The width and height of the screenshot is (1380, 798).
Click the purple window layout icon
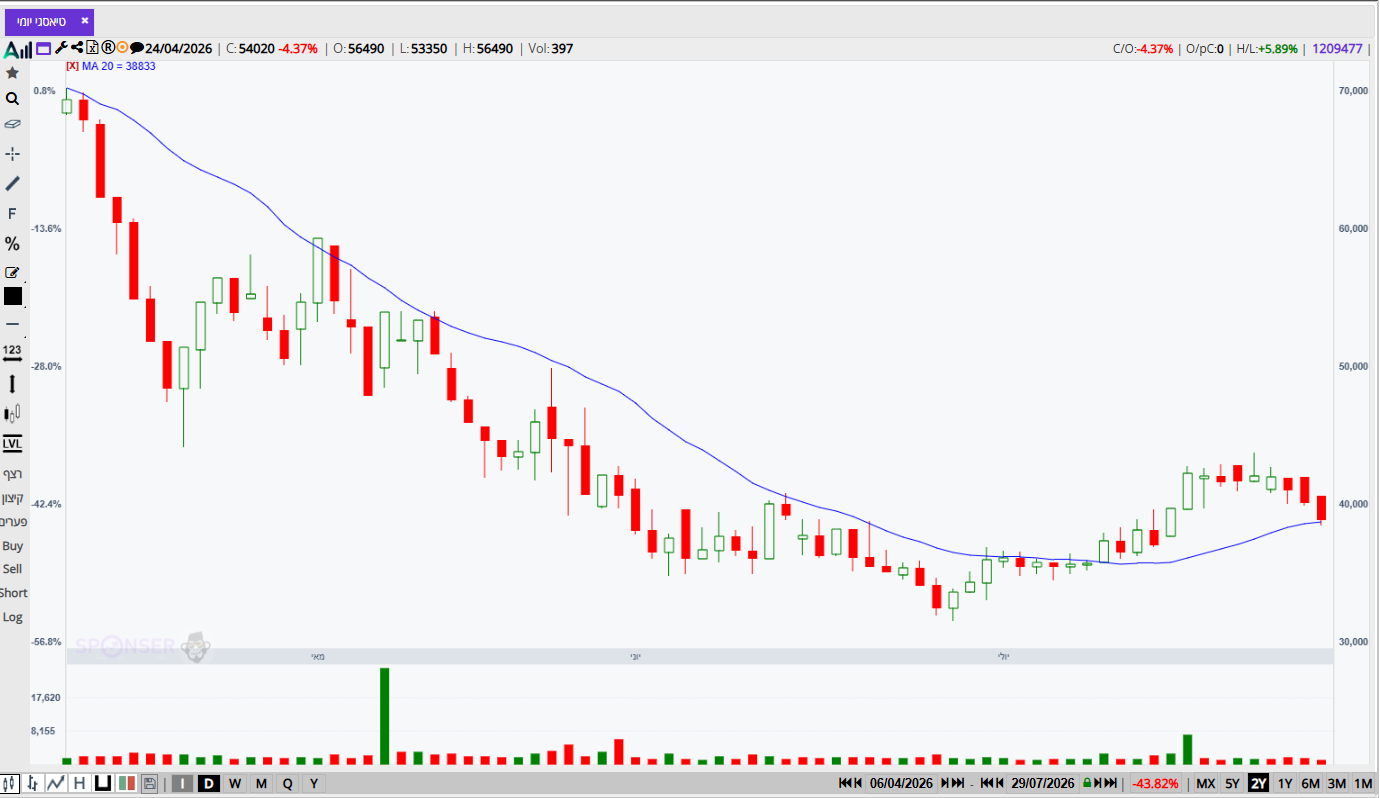43,48
